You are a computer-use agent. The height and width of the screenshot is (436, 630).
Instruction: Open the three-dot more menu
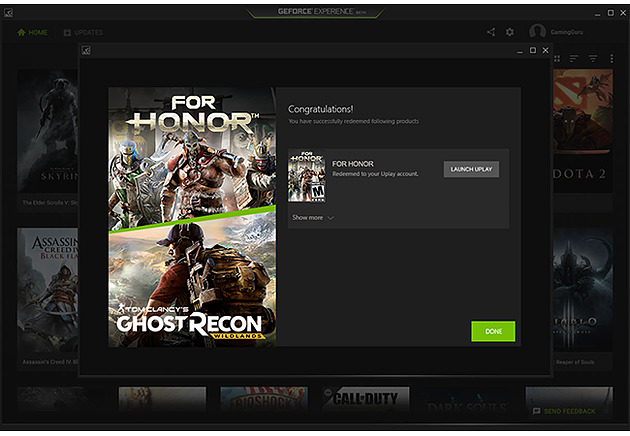coord(612,59)
